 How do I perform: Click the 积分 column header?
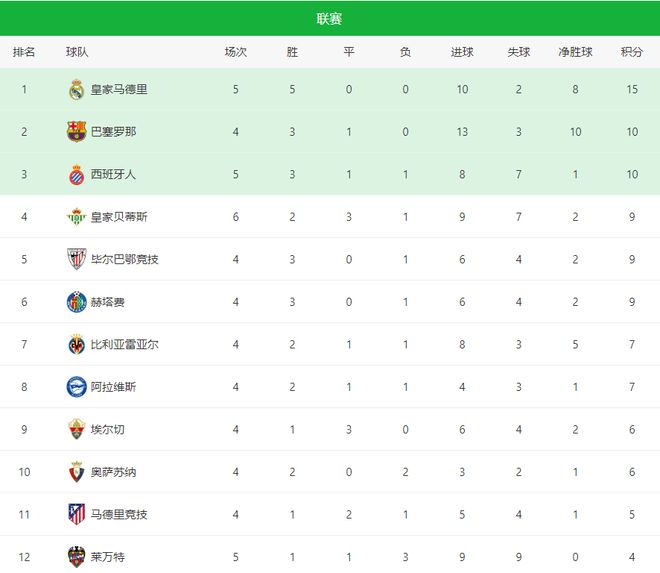pos(631,52)
